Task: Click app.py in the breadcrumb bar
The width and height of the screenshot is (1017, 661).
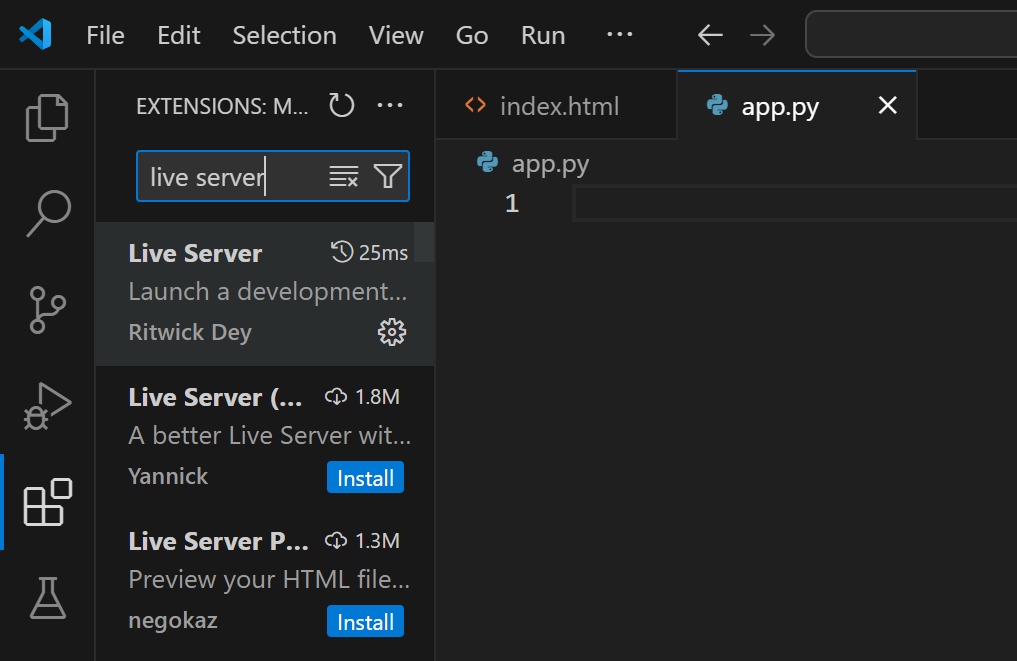Action: pos(550,163)
